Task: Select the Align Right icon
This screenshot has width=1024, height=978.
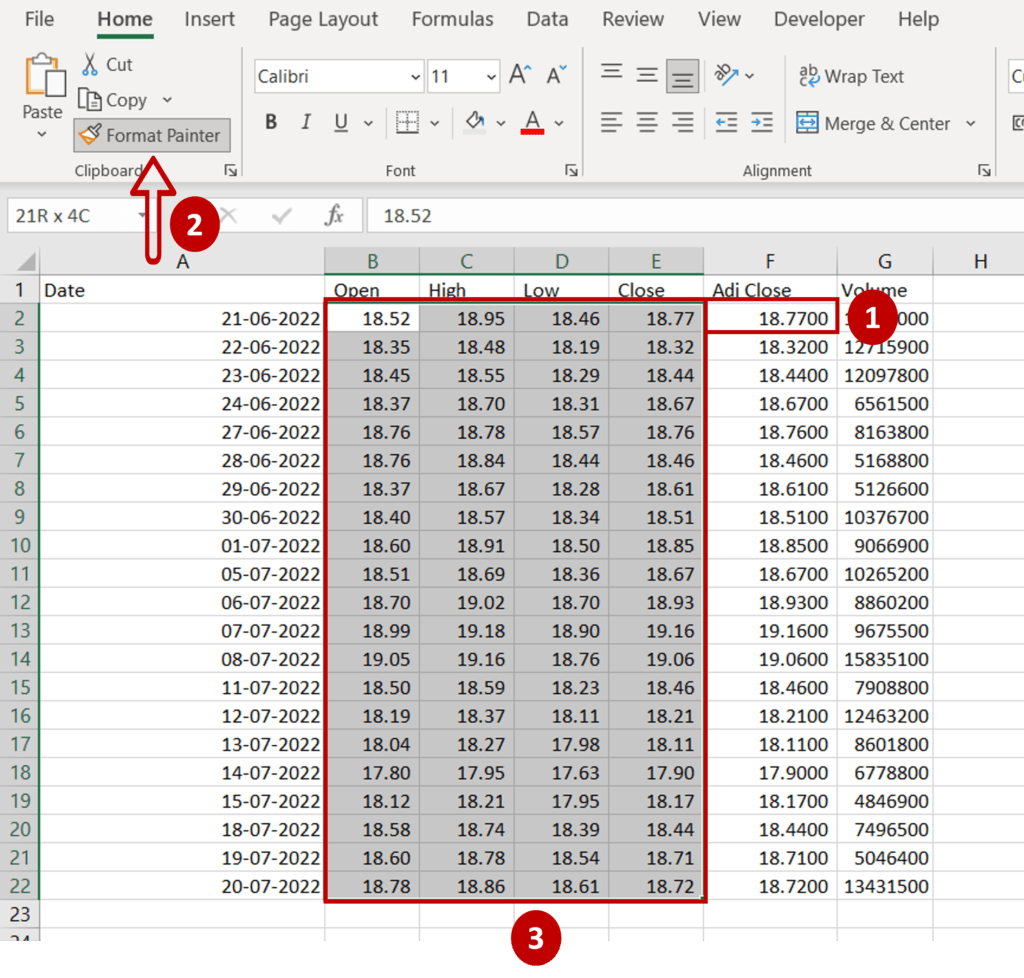Action: tap(682, 122)
